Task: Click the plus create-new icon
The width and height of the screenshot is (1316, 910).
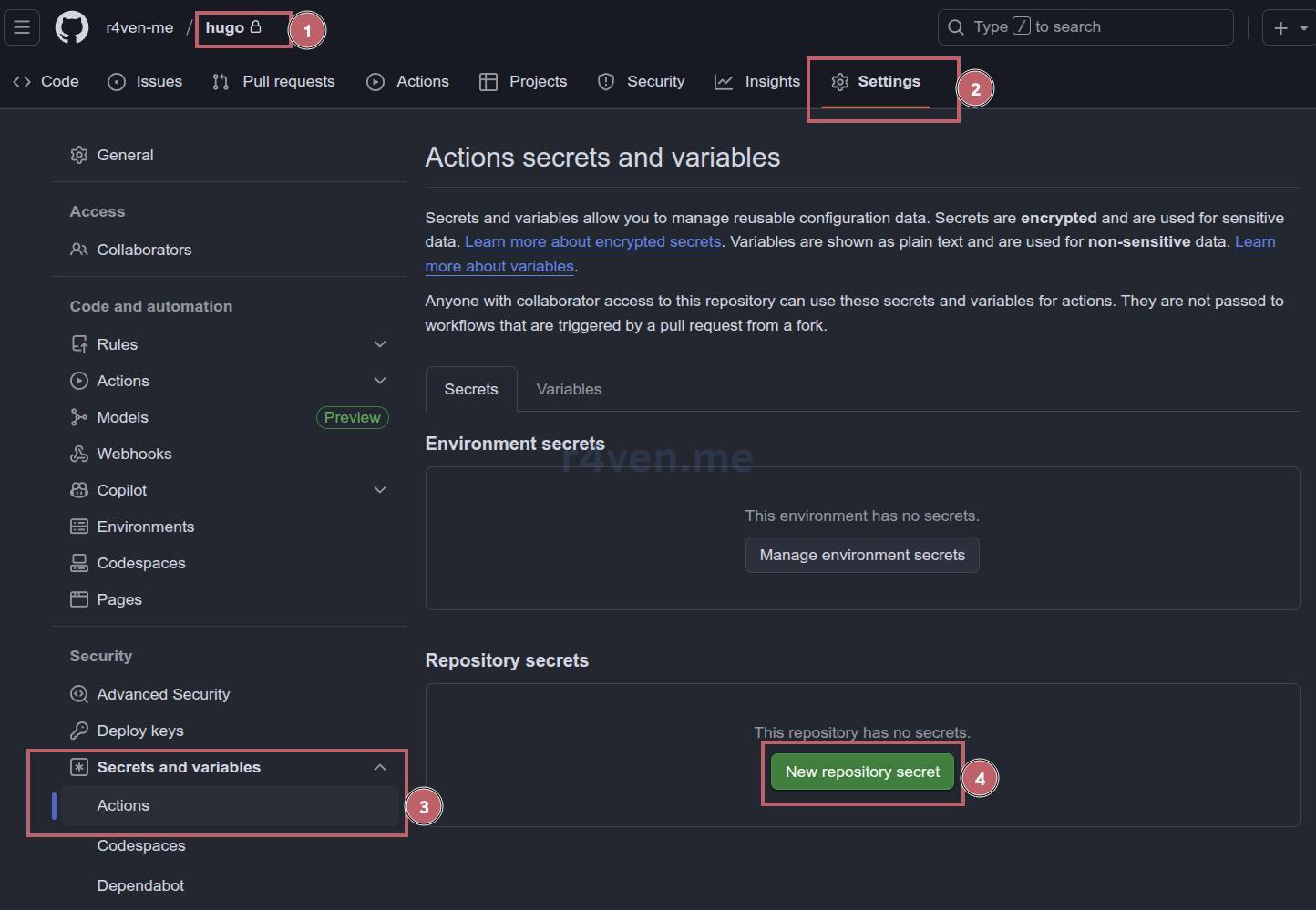Action: pos(1280,27)
